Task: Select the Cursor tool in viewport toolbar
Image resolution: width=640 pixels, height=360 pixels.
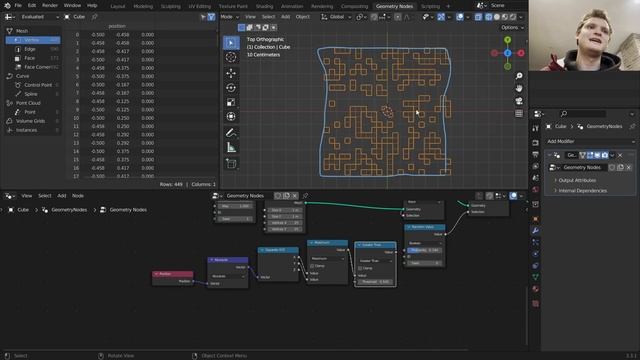Action: point(231,58)
